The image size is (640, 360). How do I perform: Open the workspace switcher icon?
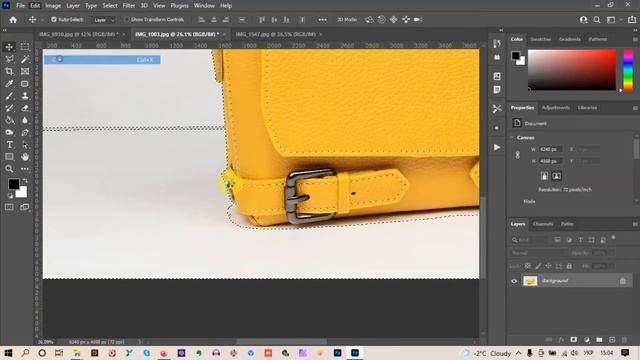click(x=611, y=20)
